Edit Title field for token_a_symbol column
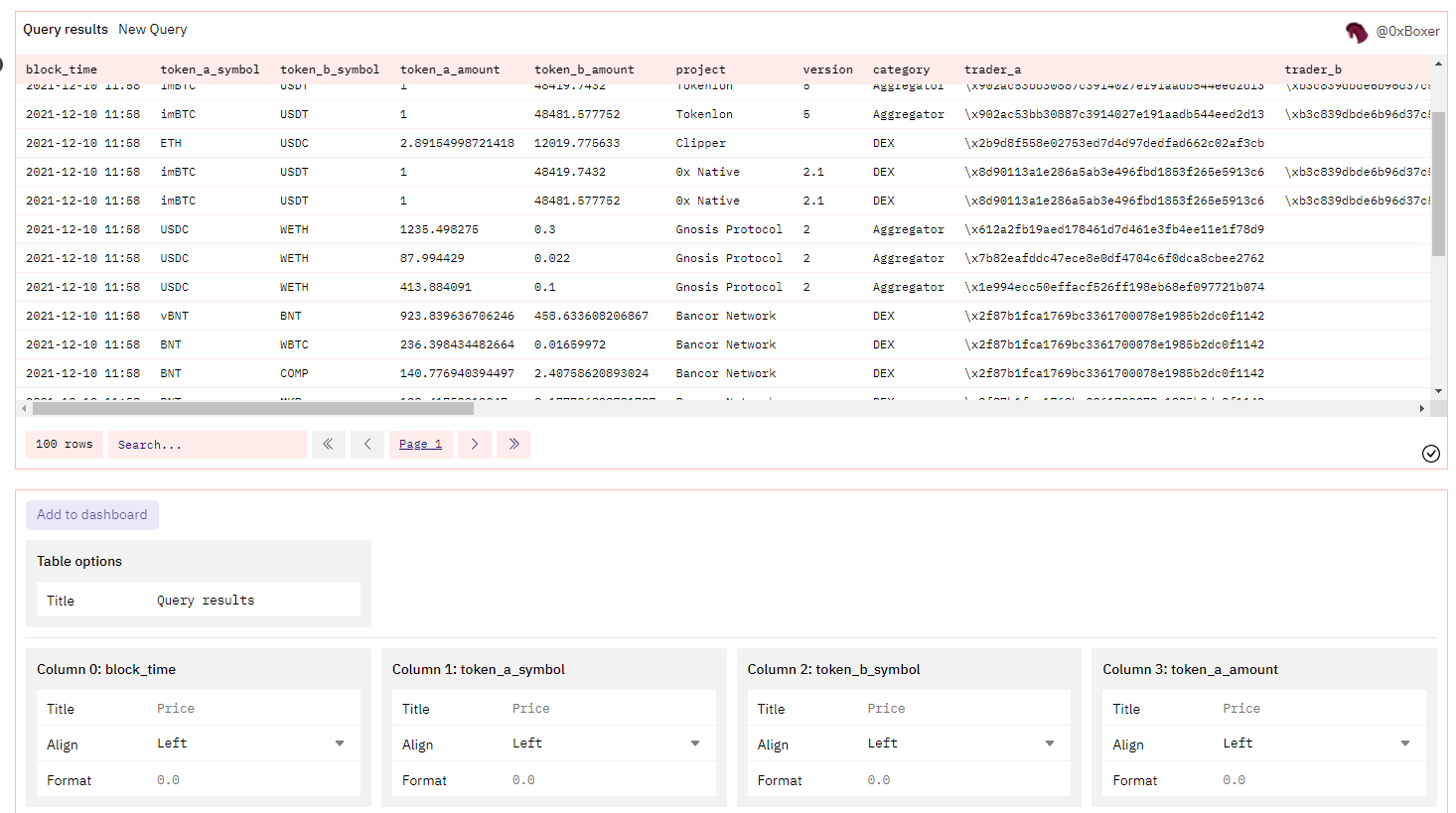 [x=610, y=709]
